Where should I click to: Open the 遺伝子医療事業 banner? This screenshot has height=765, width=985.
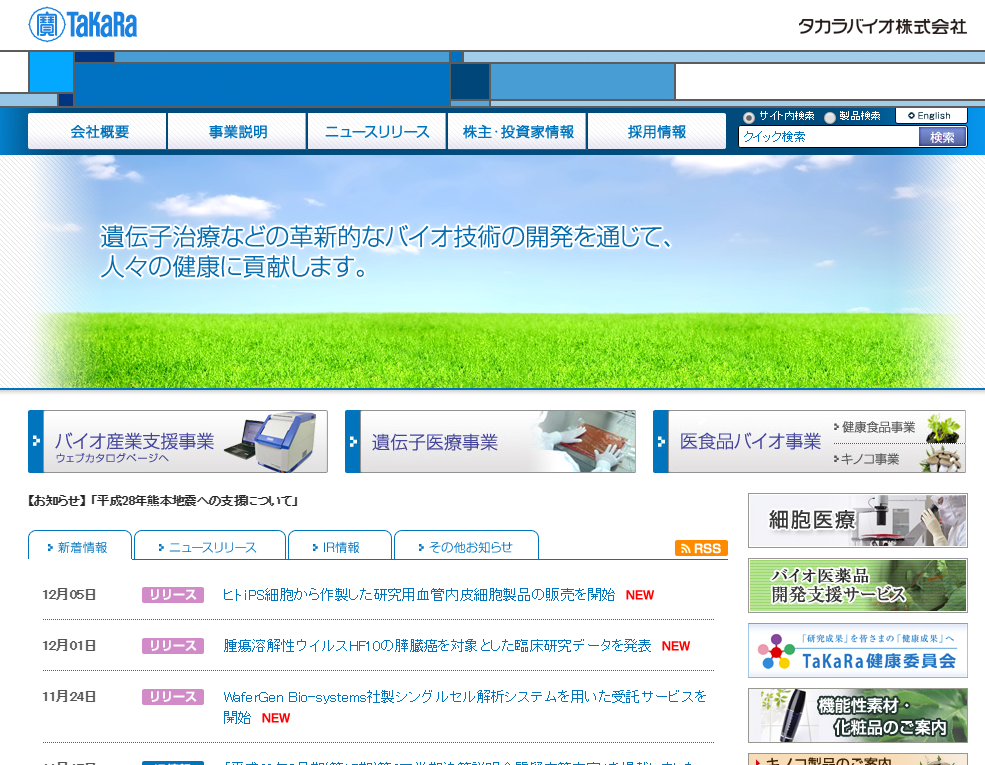pyautogui.click(x=490, y=442)
